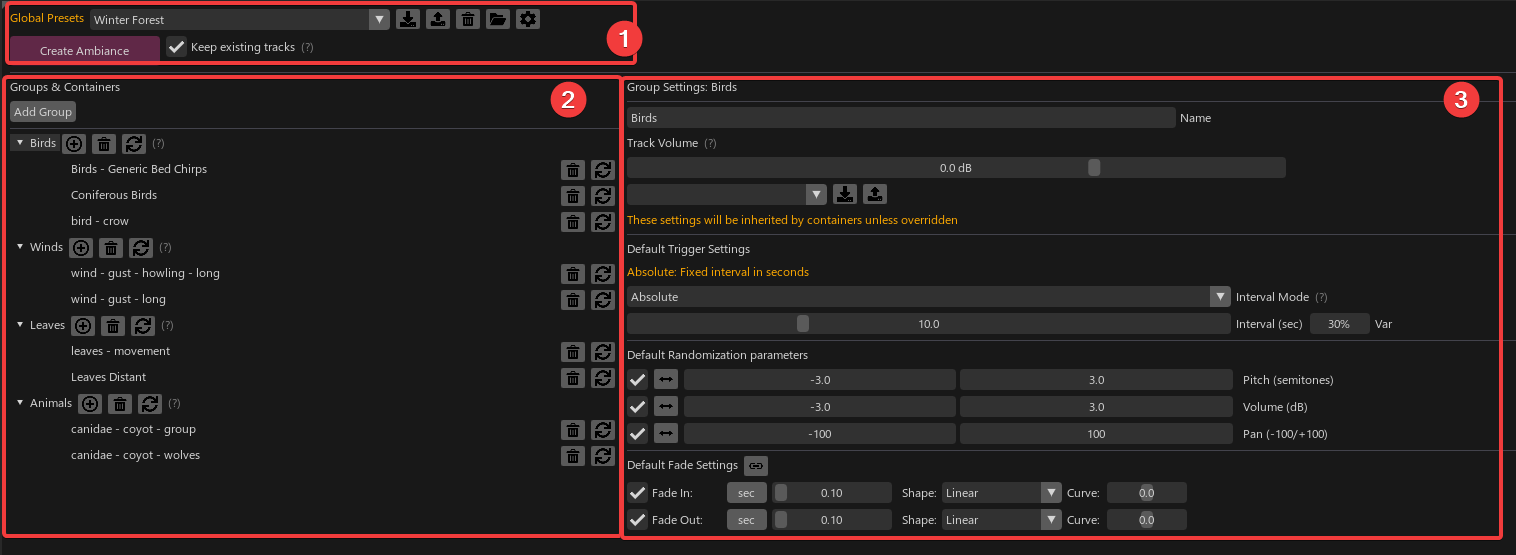Image resolution: width=1516 pixels, height=555 pixels.
Task: Delete the bird - crow container
Action: 572,221
